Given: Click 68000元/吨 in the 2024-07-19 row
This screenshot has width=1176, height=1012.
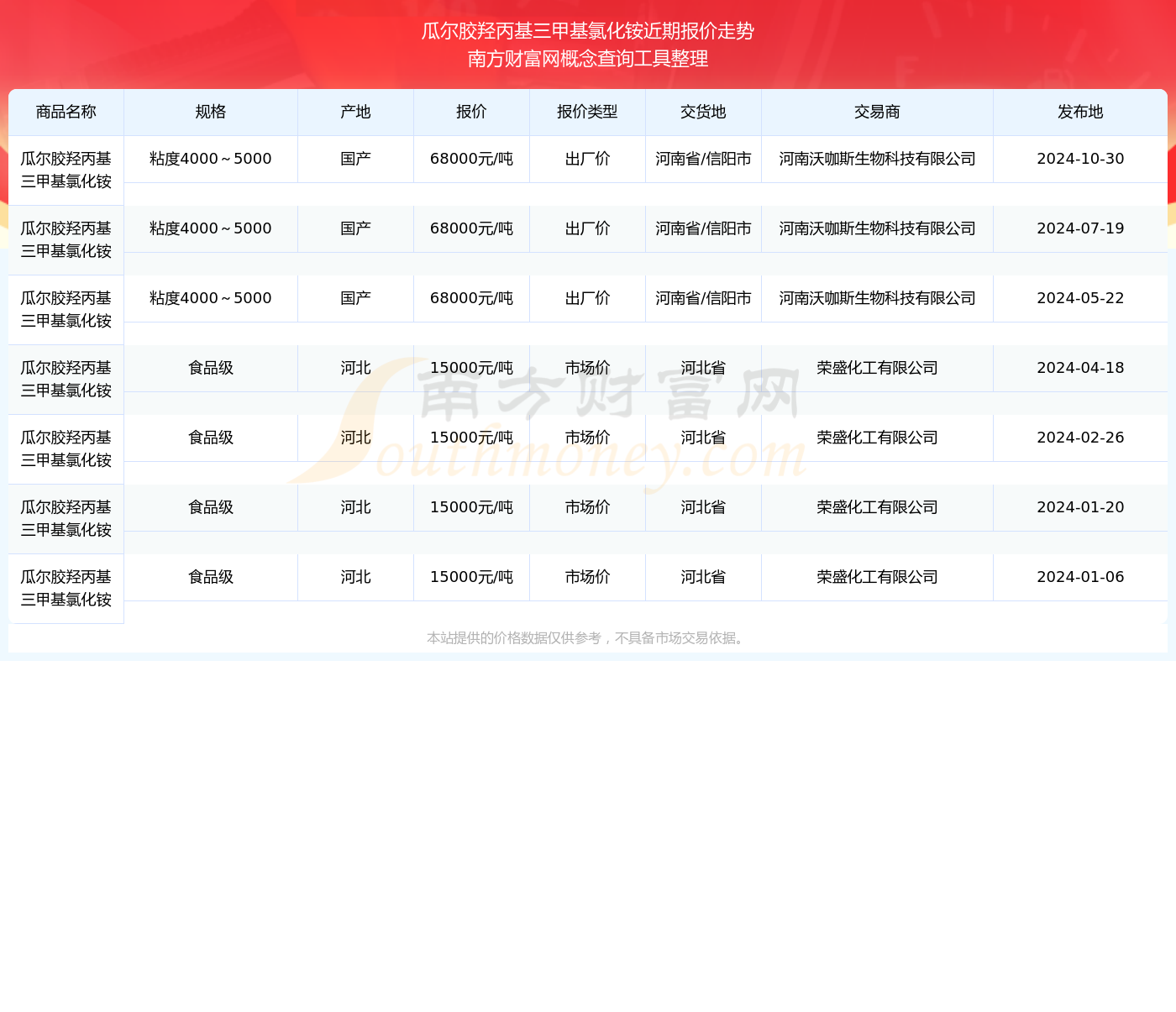Looking at the screenshot, I should 472,228.
